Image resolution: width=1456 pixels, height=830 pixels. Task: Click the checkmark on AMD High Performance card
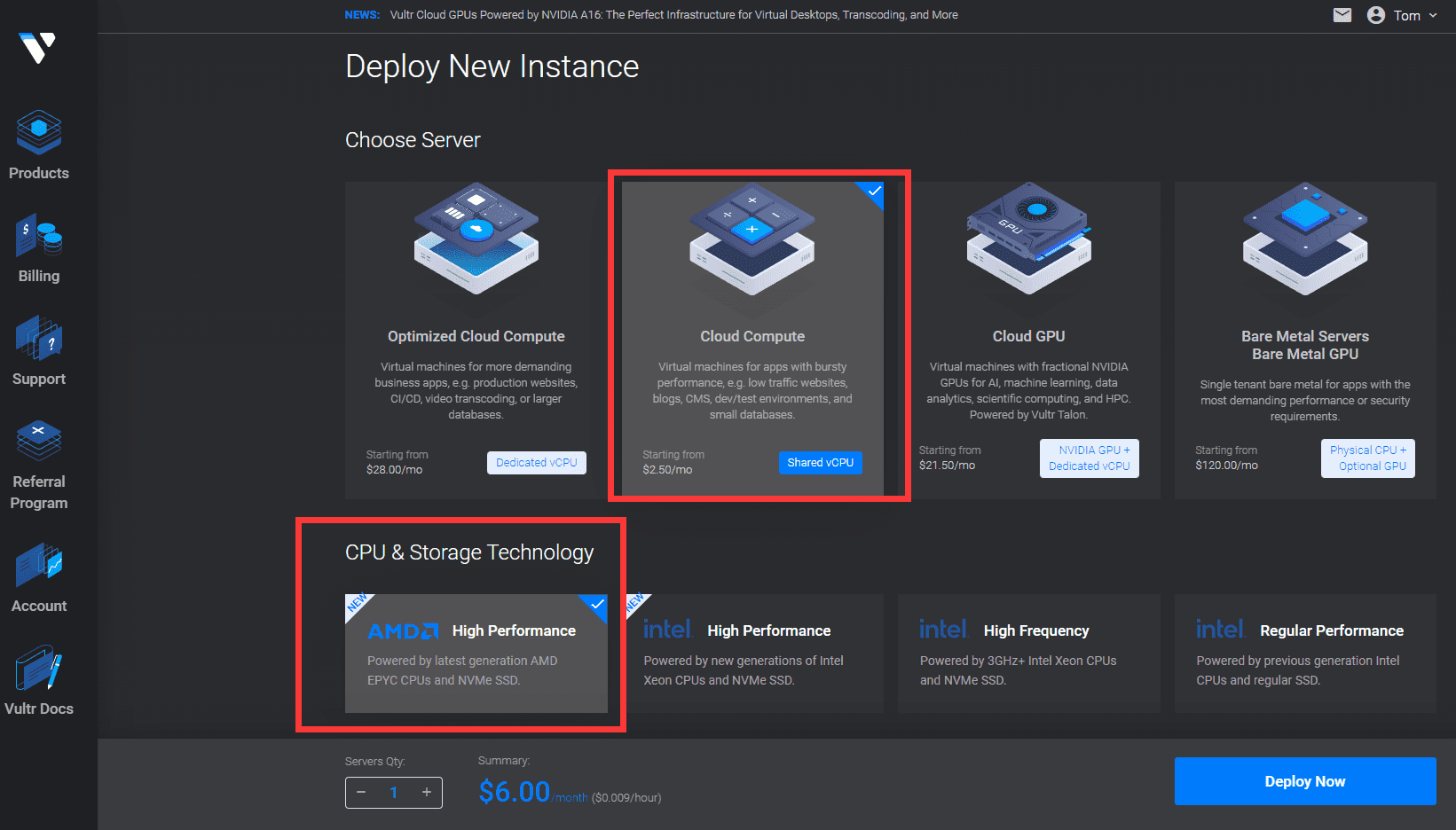pyautogui.click(x=597, y=605)
